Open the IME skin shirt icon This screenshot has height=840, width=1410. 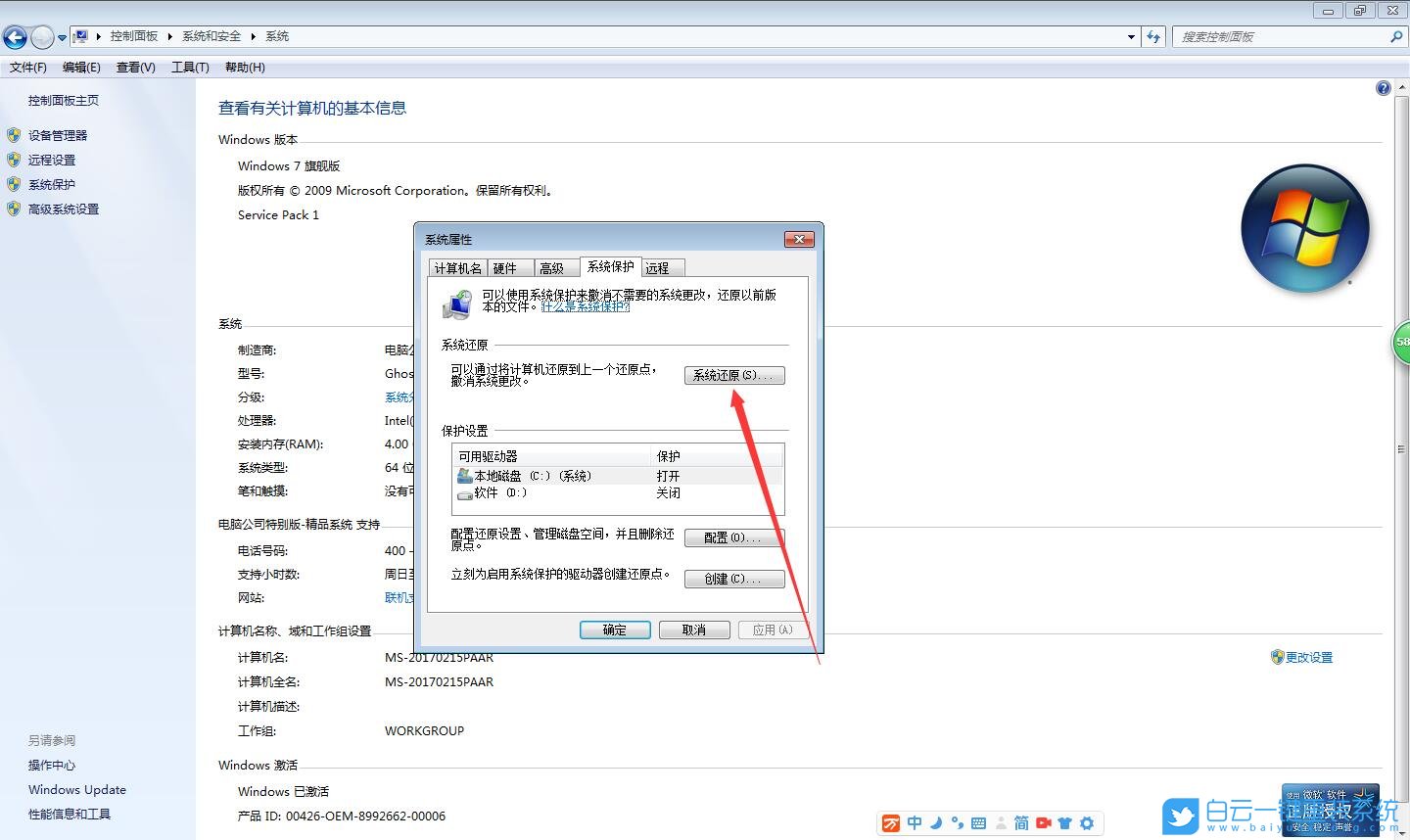(1065, 823)
